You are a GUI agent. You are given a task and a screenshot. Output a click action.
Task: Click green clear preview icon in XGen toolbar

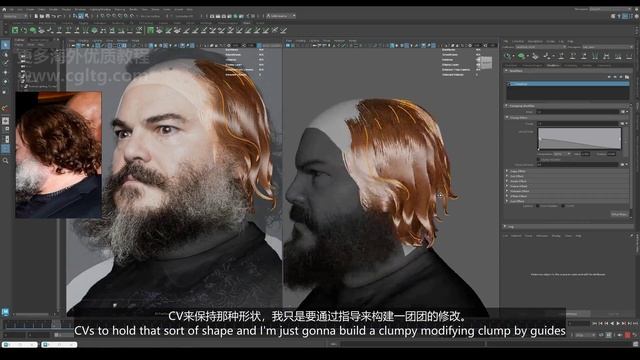click(x=521, y=56)
